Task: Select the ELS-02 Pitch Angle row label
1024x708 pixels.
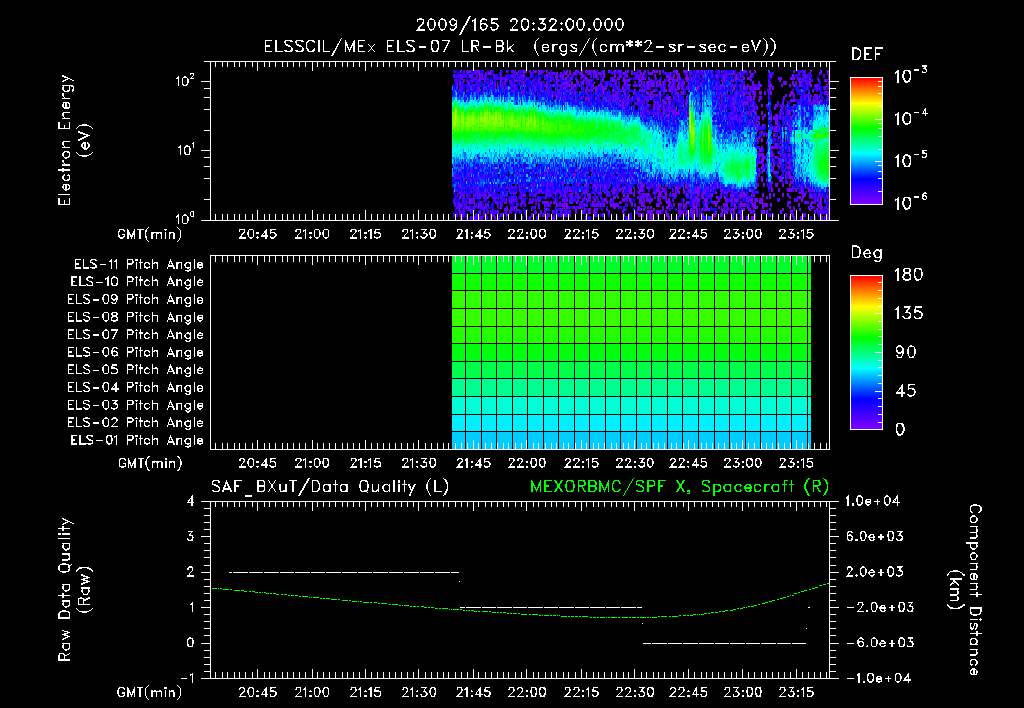Action: [x=136, y=423]
